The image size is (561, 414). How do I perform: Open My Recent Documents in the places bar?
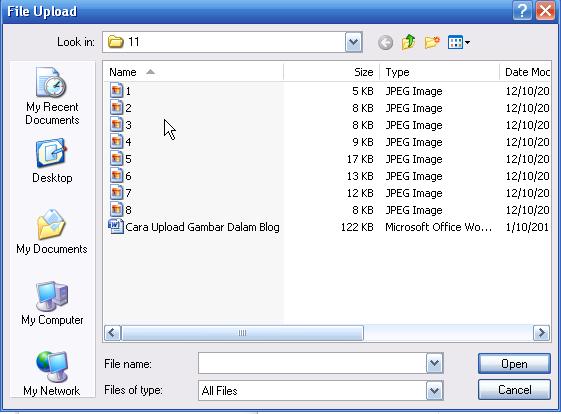pos(52,96)
